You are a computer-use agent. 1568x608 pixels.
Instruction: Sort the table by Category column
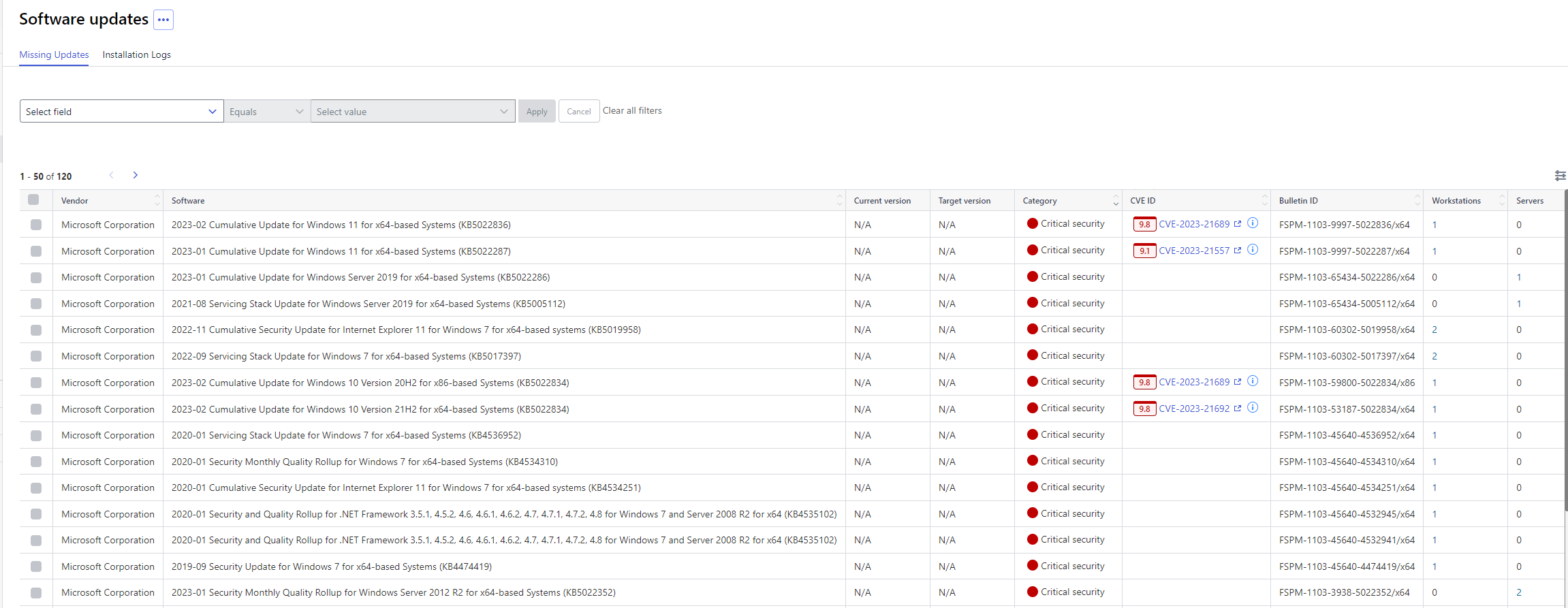click(x=1116, y=200)
